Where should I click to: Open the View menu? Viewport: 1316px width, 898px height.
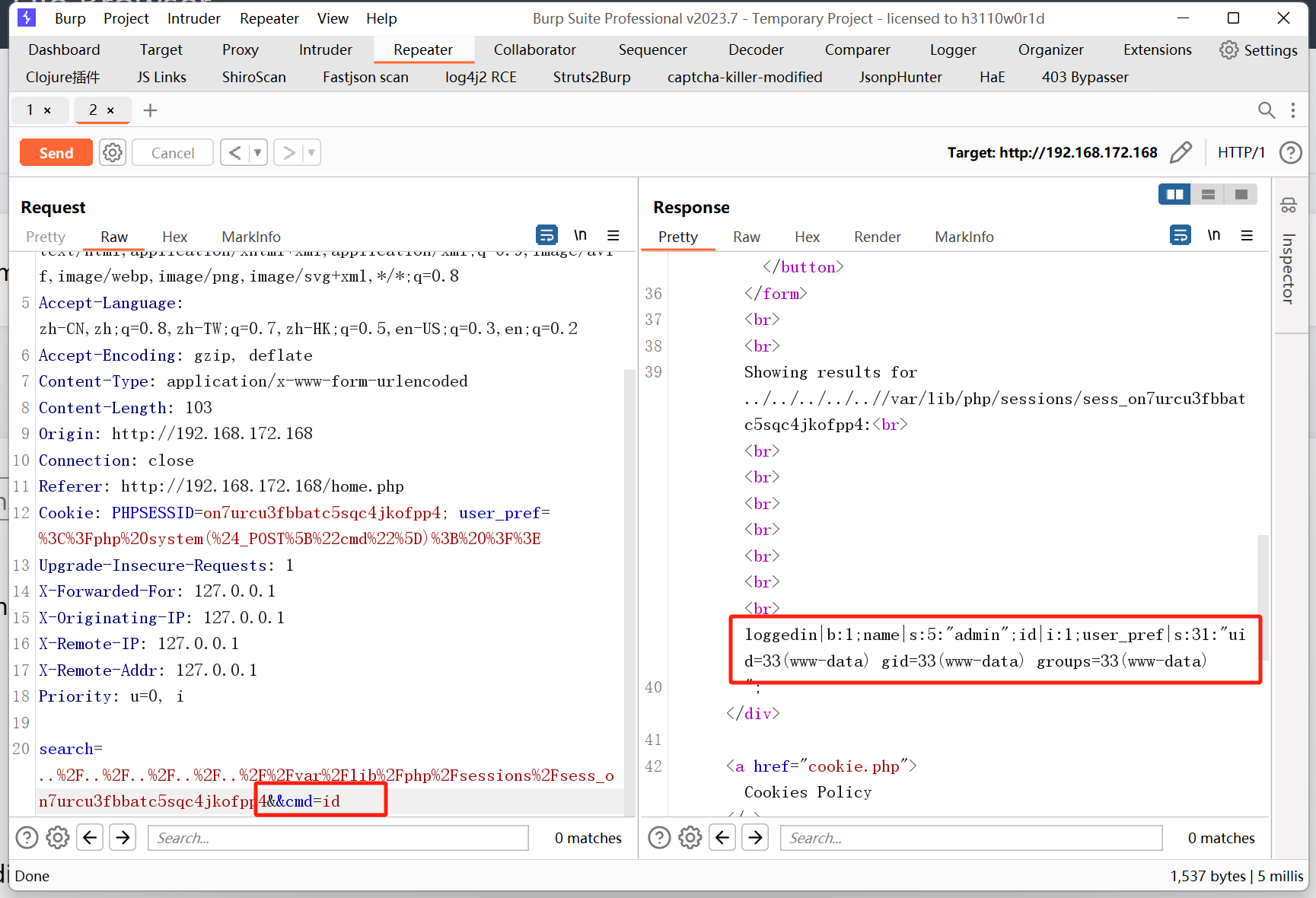333,18
